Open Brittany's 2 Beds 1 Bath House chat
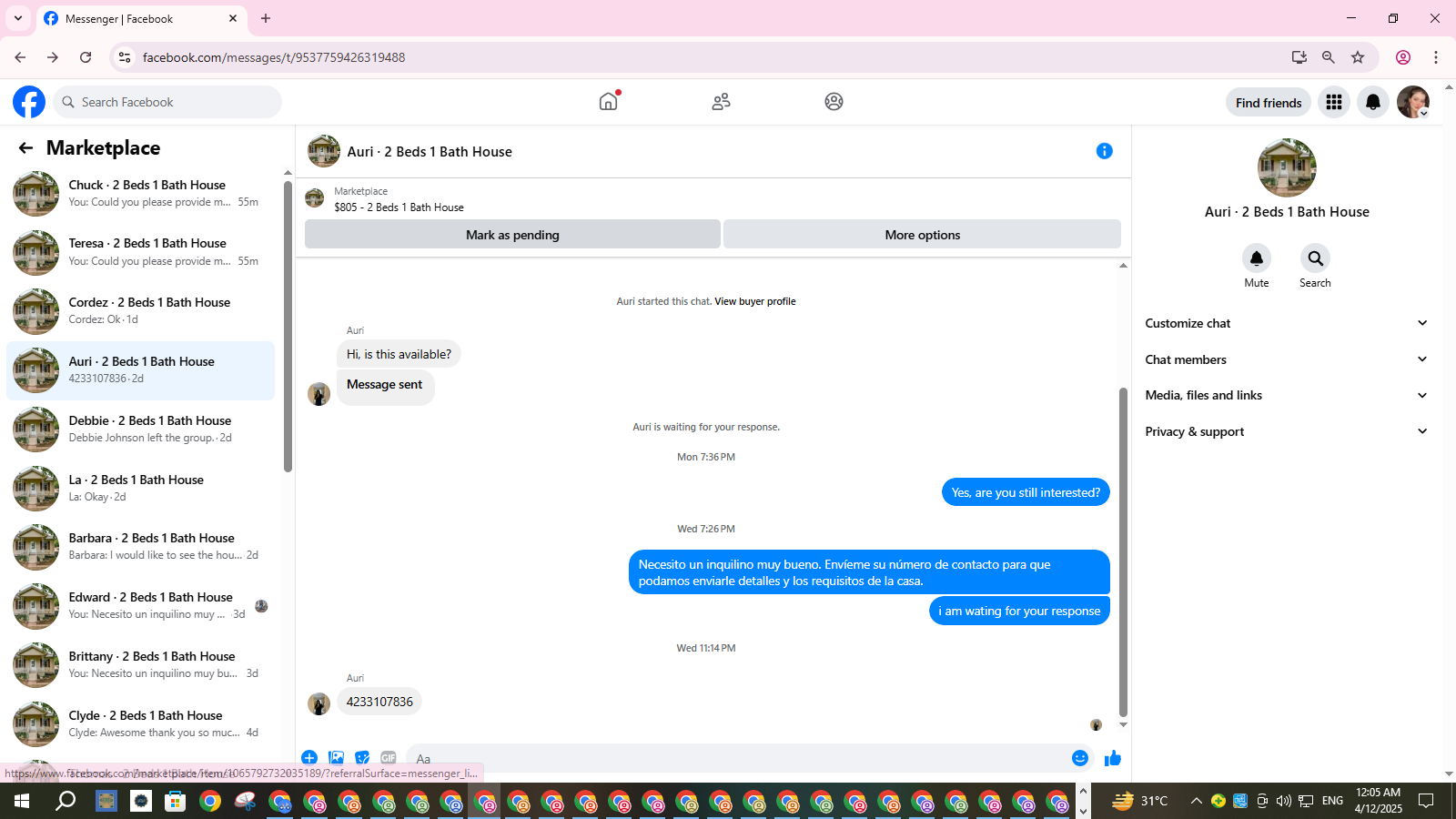The image size is (1456, 819). point(141,665)
